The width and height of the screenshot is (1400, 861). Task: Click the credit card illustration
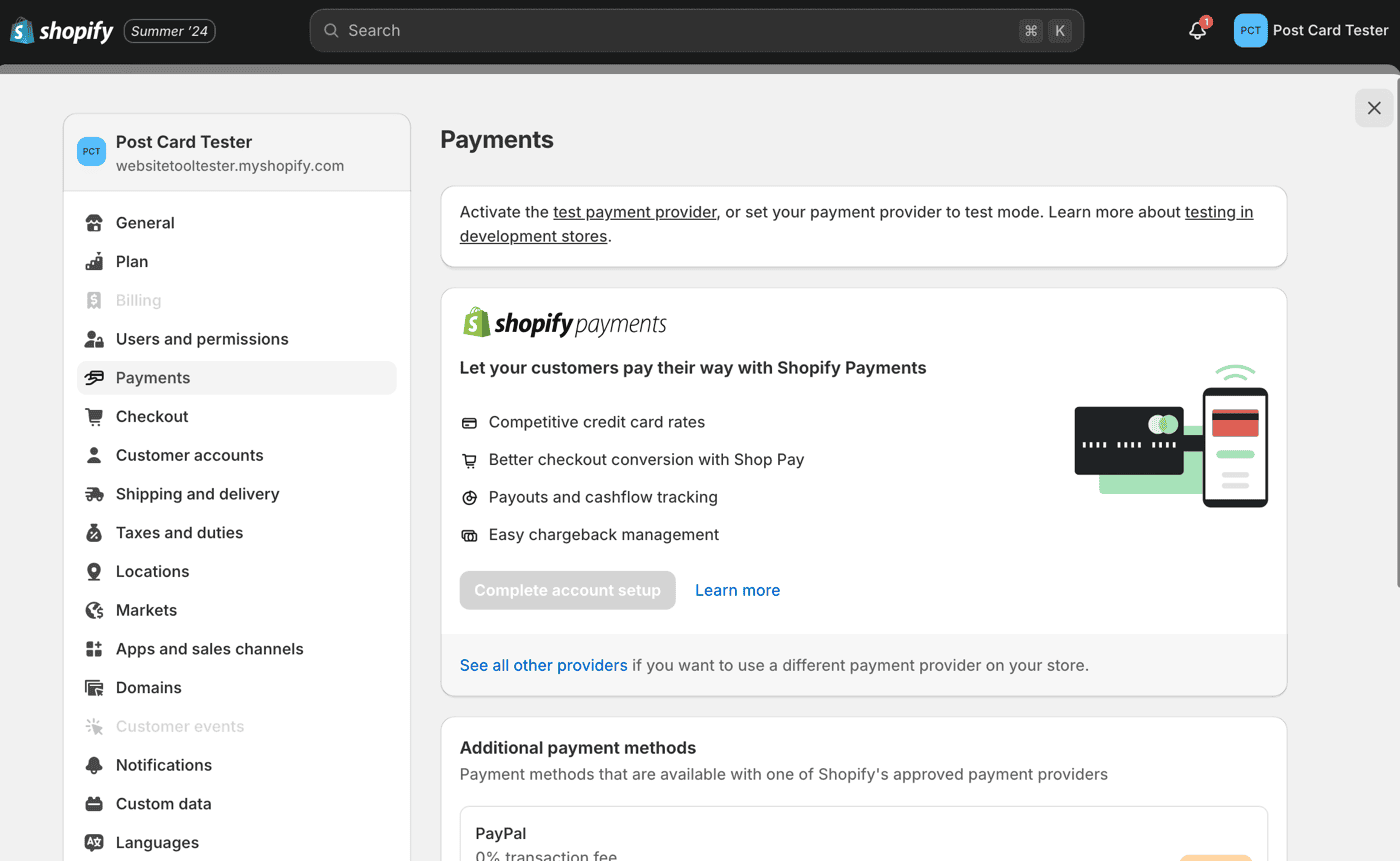point(1129,440)
